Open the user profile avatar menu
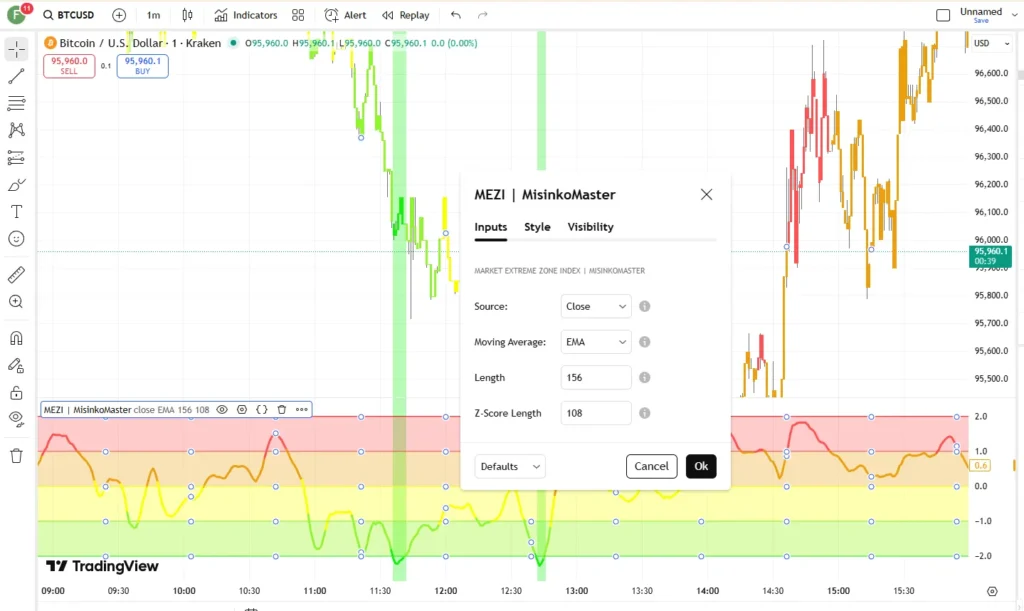 [16, 14]
